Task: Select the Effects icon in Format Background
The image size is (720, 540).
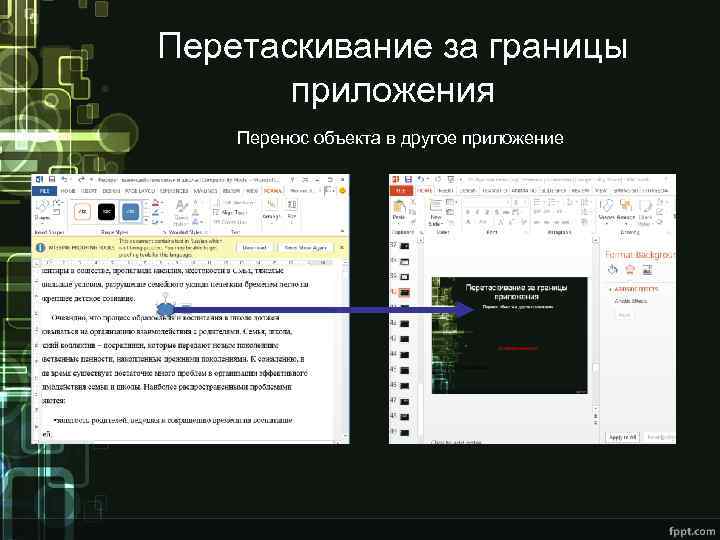Action: 630,270
